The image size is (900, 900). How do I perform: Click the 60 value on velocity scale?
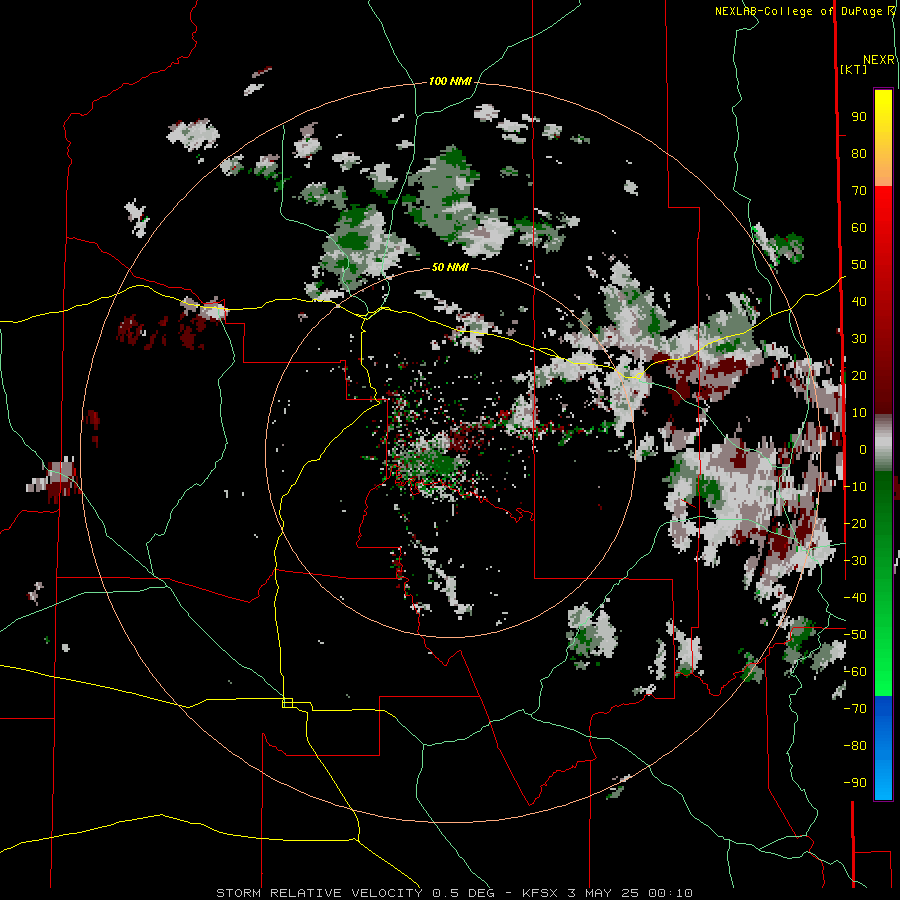click(x=859, y=228)
